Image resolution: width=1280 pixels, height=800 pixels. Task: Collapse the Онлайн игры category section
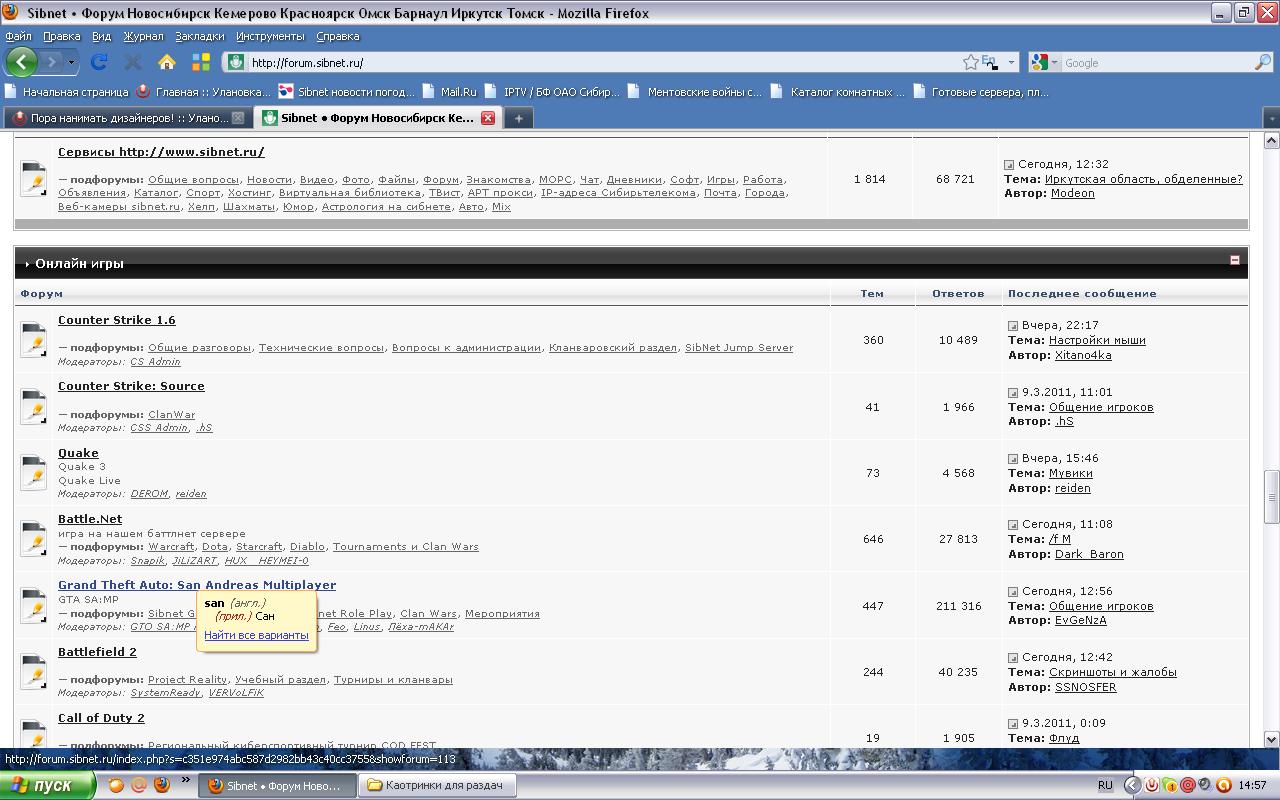point(1234,260)
